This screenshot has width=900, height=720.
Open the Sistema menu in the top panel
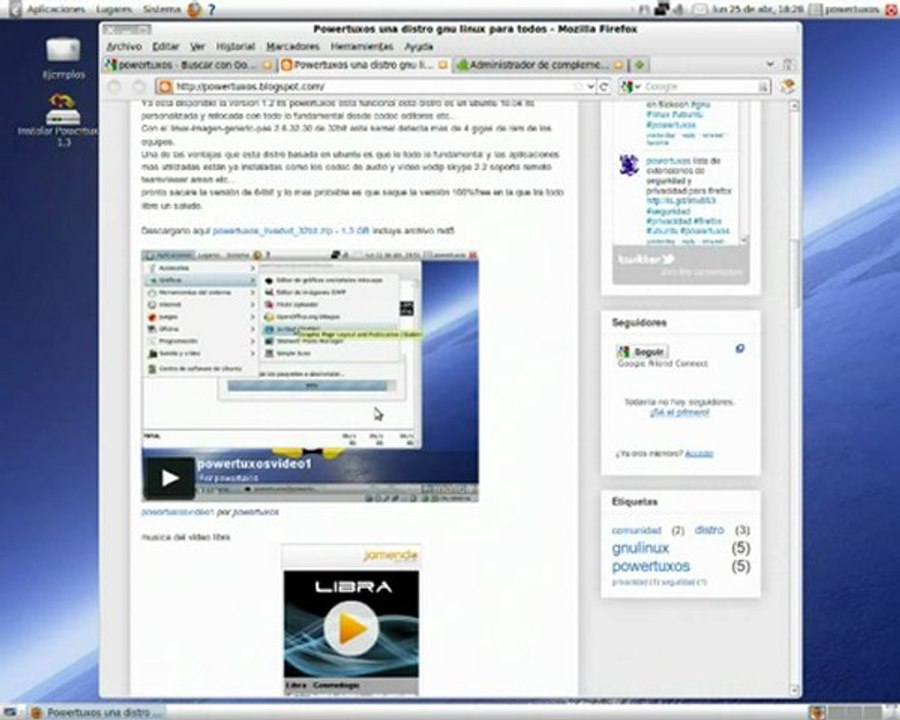click(x=162, y=9)
